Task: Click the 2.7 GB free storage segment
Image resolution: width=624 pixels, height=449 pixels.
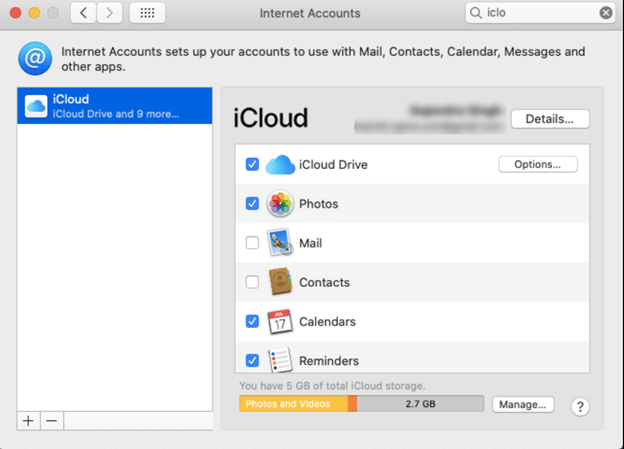Action: pyautogui.click(x=420, y=404)
